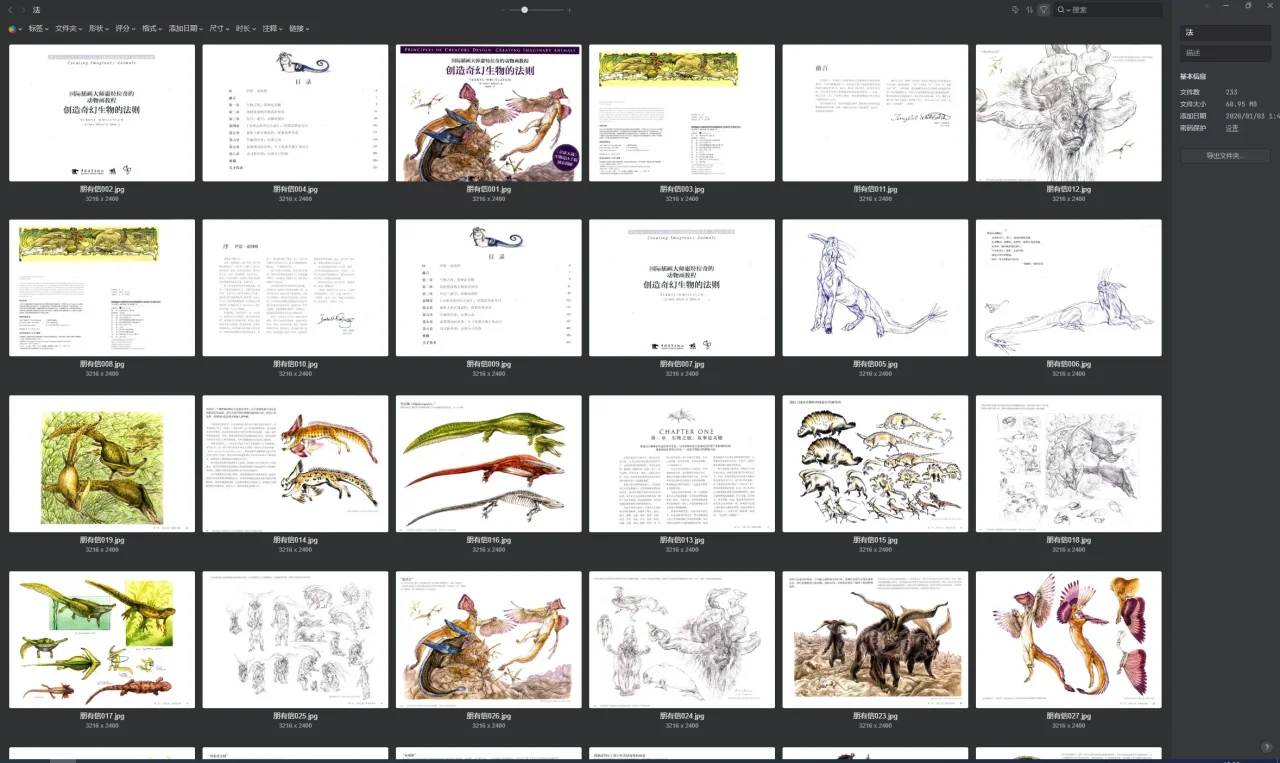This screenshot has width=1280, height=763.
Task: Select thumbnail 朋有信002.jpg
Action: pyautogui.click(x=102, y=113)
